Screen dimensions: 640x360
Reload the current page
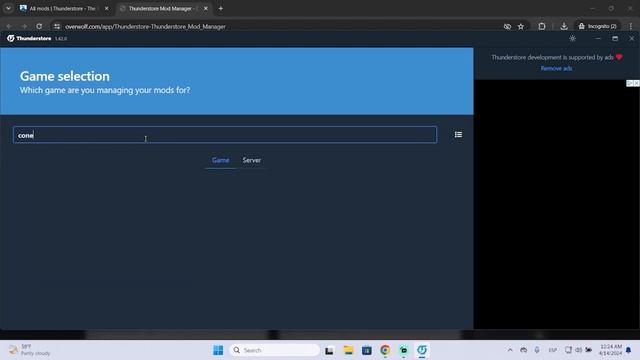coord(39,26)
